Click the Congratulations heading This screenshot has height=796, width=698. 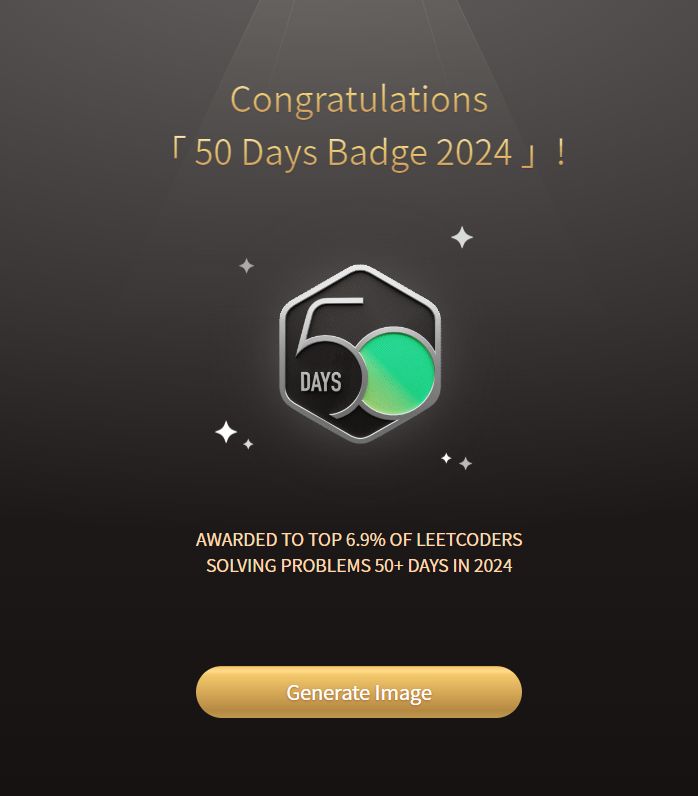[x=359, y=100]
